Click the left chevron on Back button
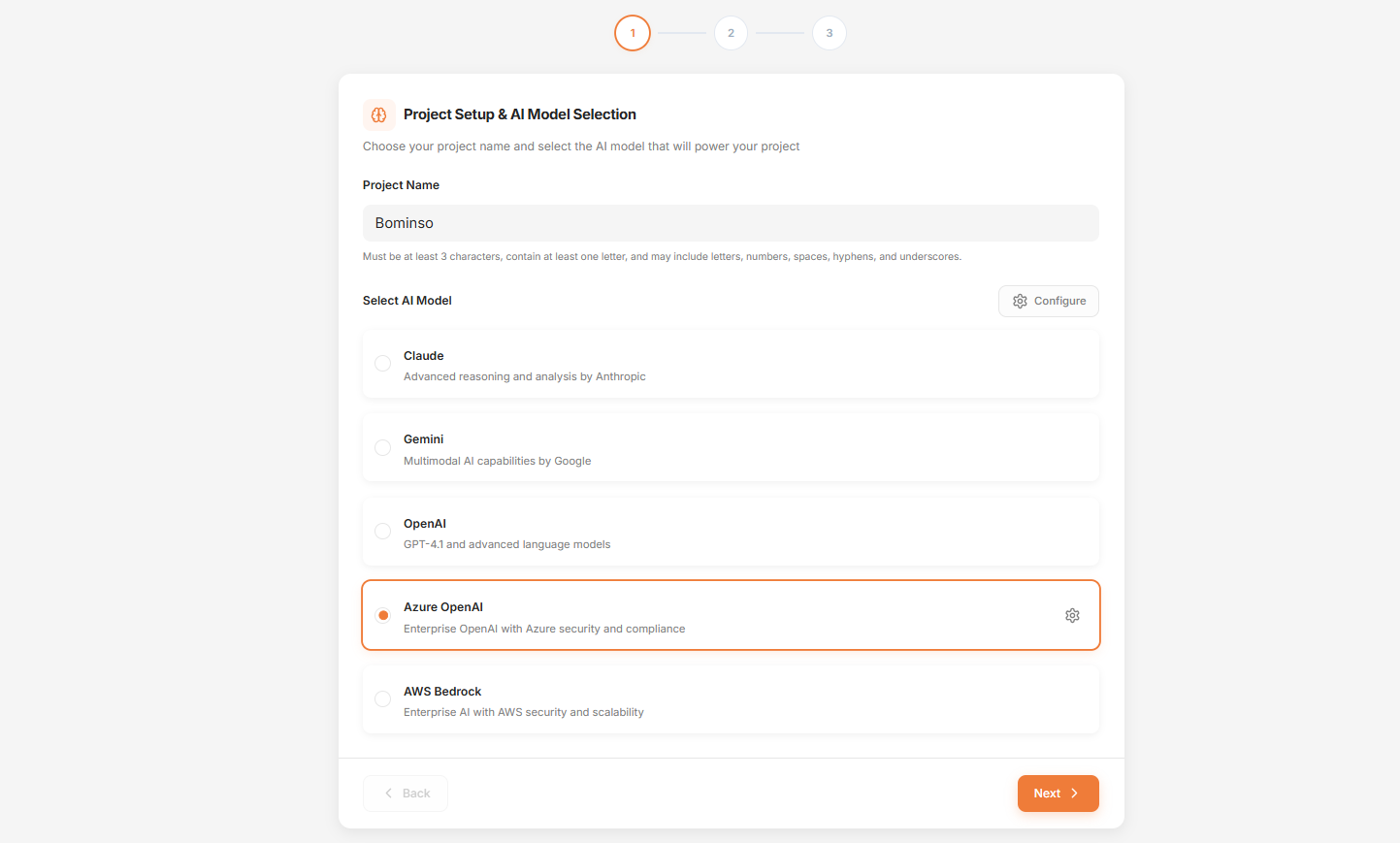 pyautogui.click(x=389, y=794)
